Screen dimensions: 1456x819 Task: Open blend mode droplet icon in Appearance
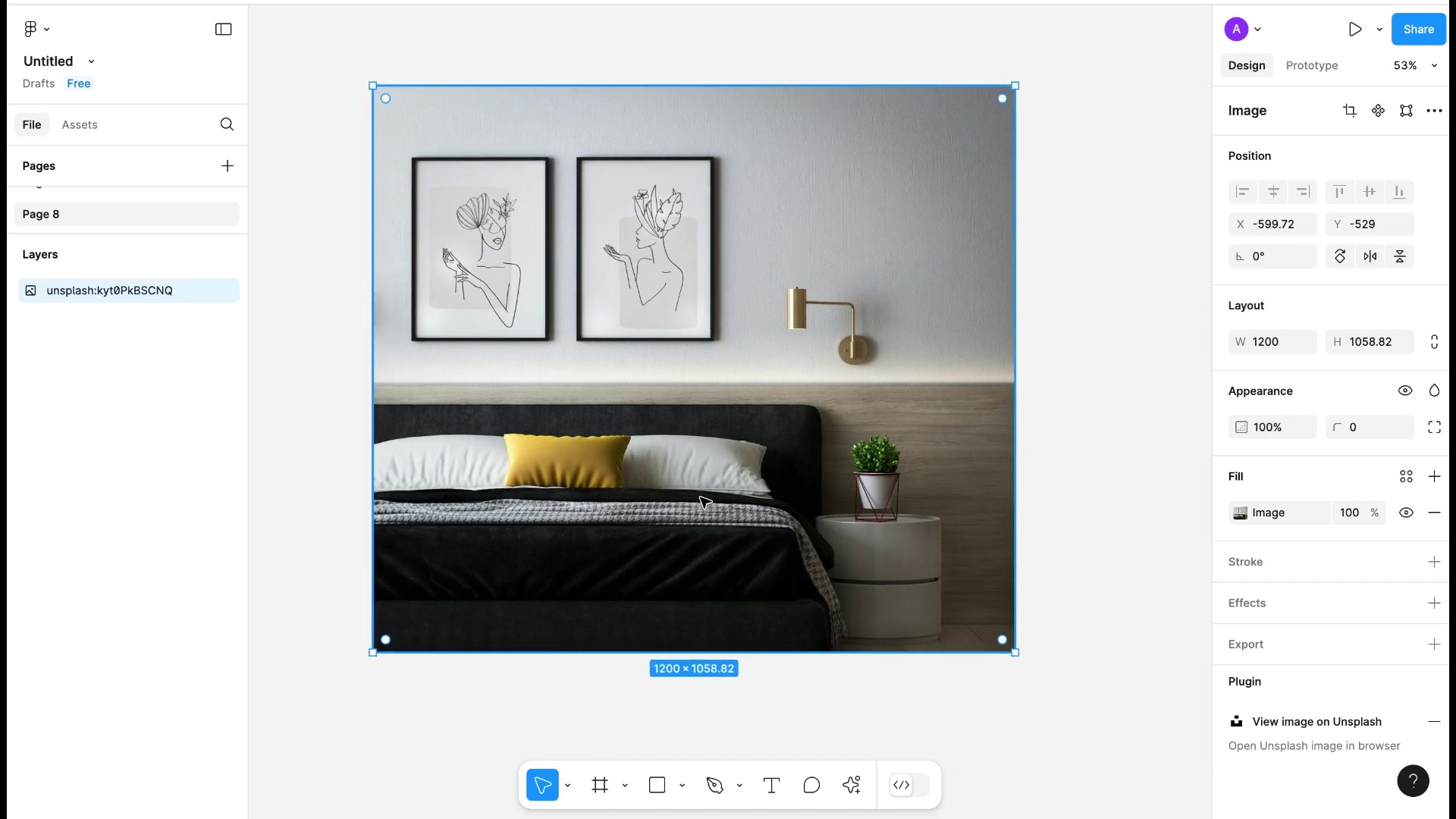(1434, 391)
